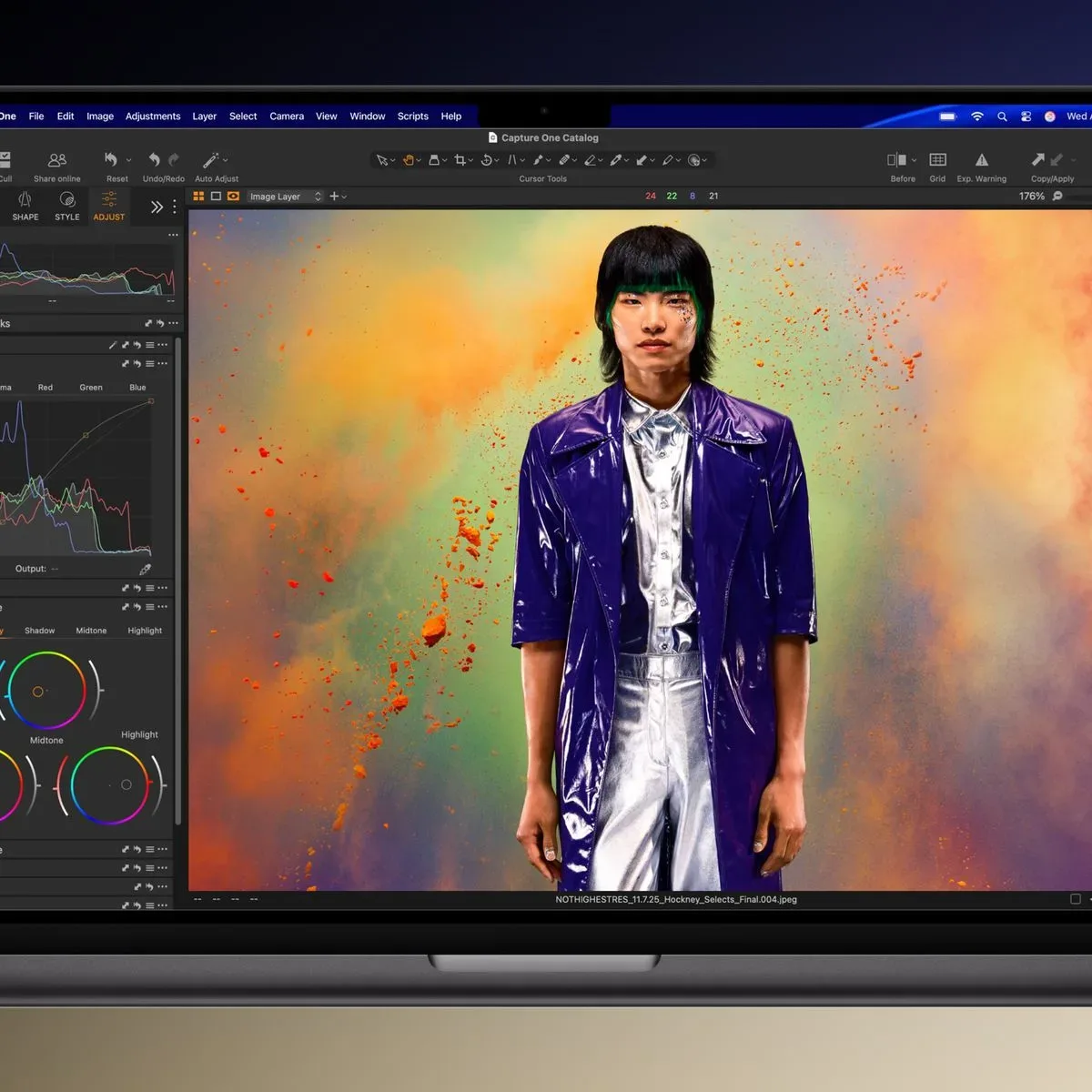Expand the chevron beside the Reset icon
Viewport: 1092px width, 1092px height.
(x=128, y=160)
